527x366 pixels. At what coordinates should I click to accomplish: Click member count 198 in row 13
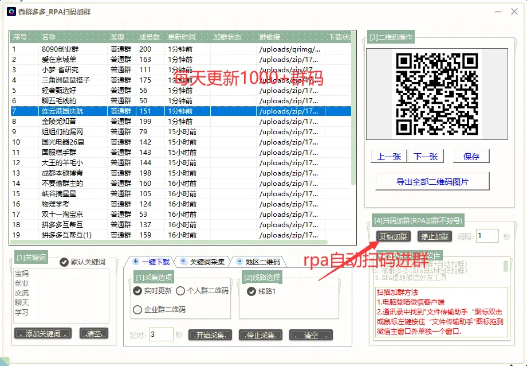145,173
